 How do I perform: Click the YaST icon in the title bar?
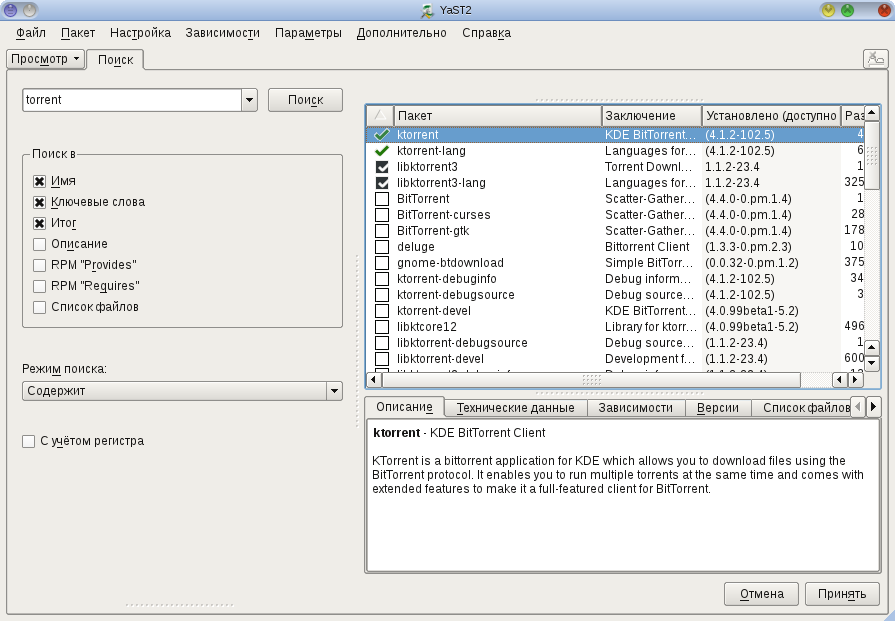tap(428, 10)
